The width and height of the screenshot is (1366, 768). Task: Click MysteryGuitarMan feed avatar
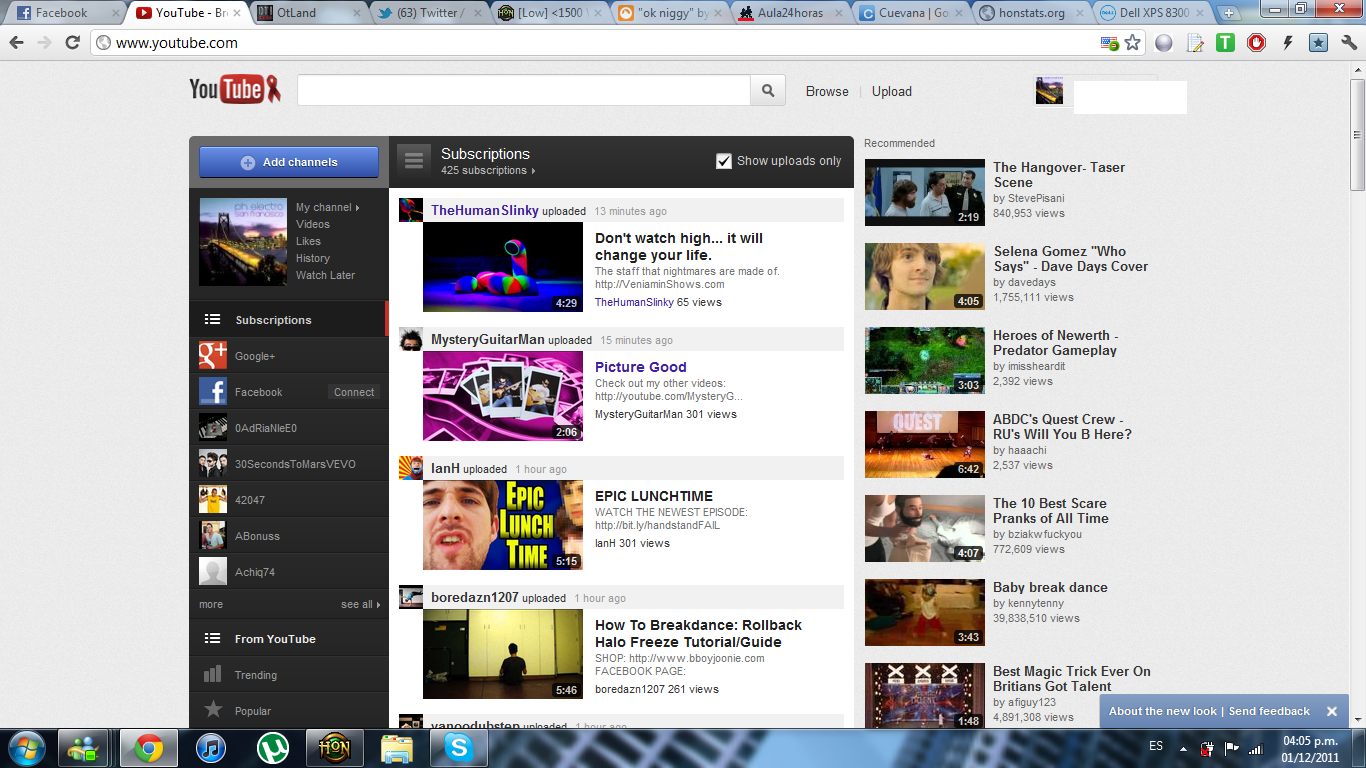point(411,339)
